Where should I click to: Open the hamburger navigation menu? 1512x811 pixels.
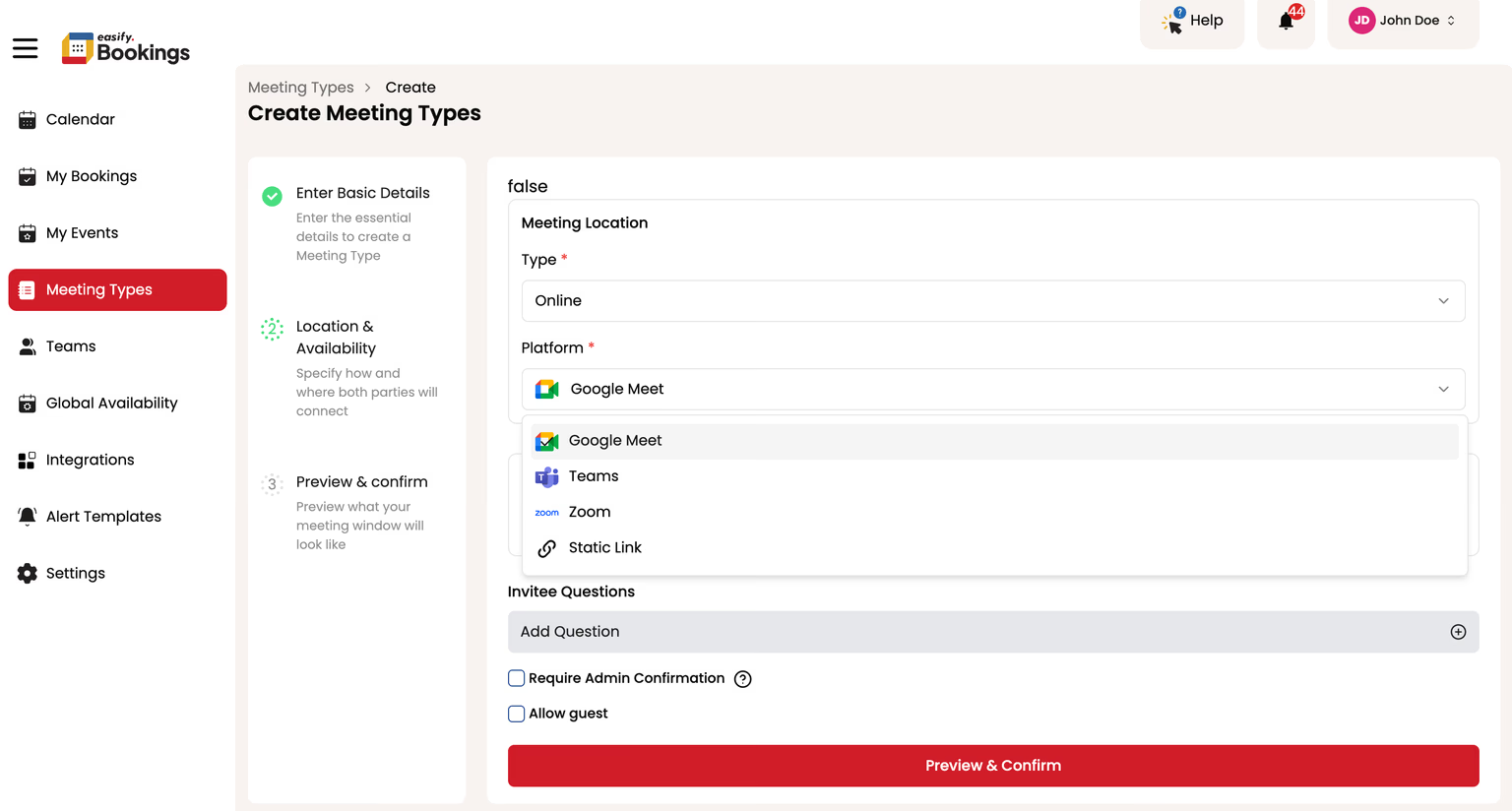[x=26, y=48]
